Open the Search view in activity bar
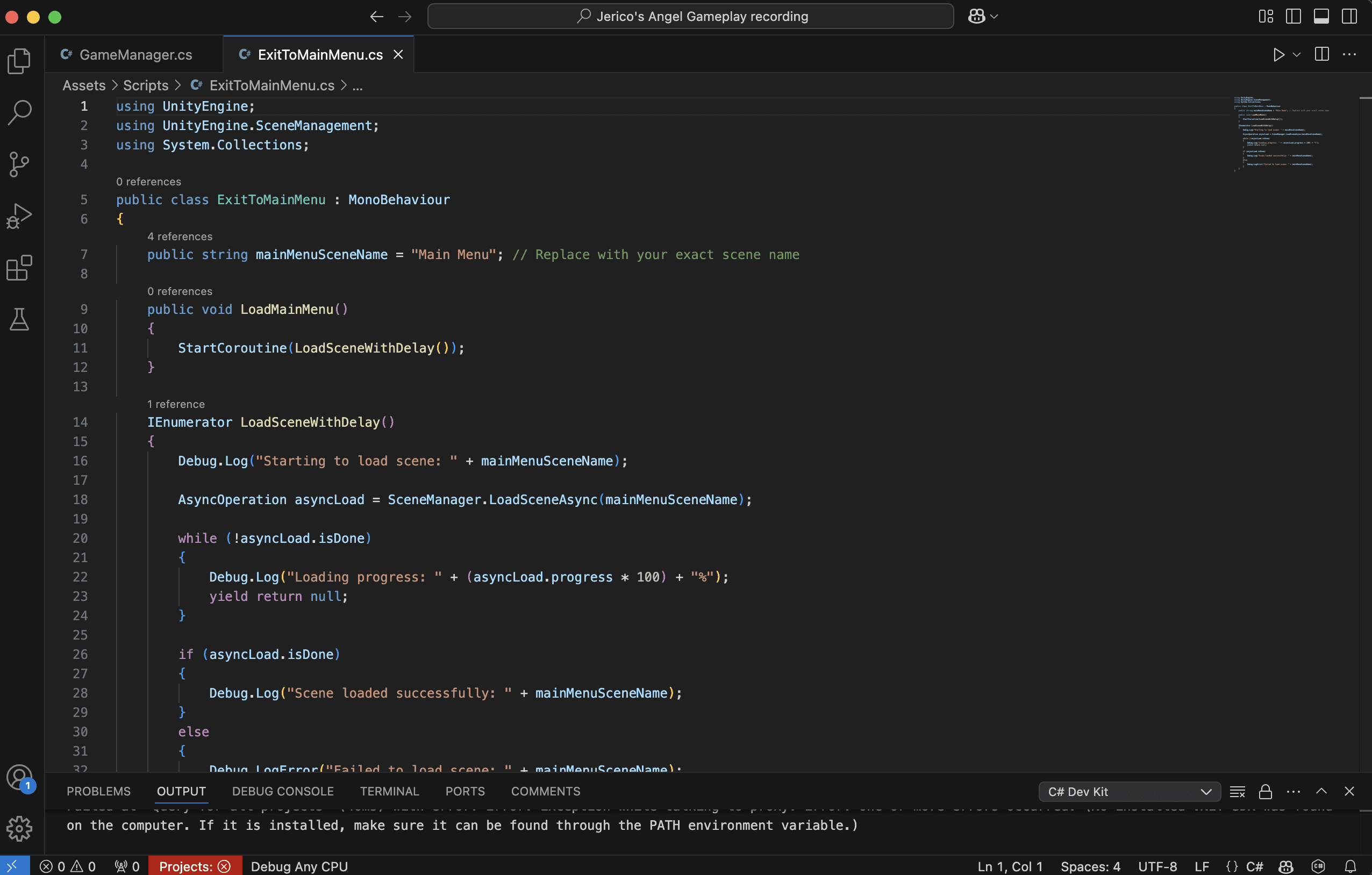This screenshot has height=875, width=1372. [19, 112]
